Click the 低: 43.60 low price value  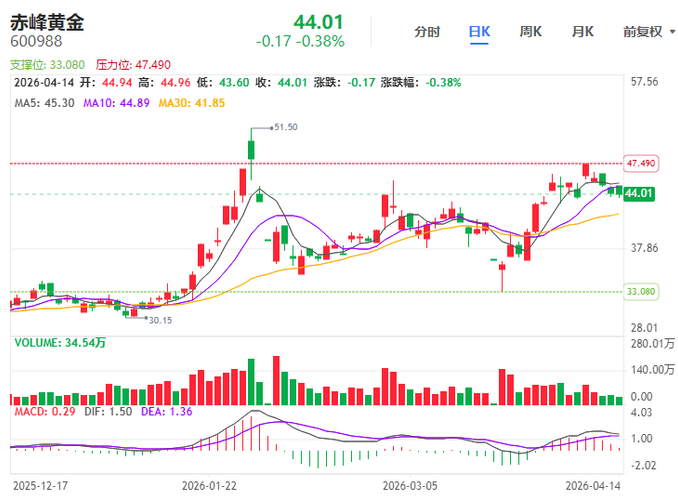pyautogui.click(x=223, y=82)
